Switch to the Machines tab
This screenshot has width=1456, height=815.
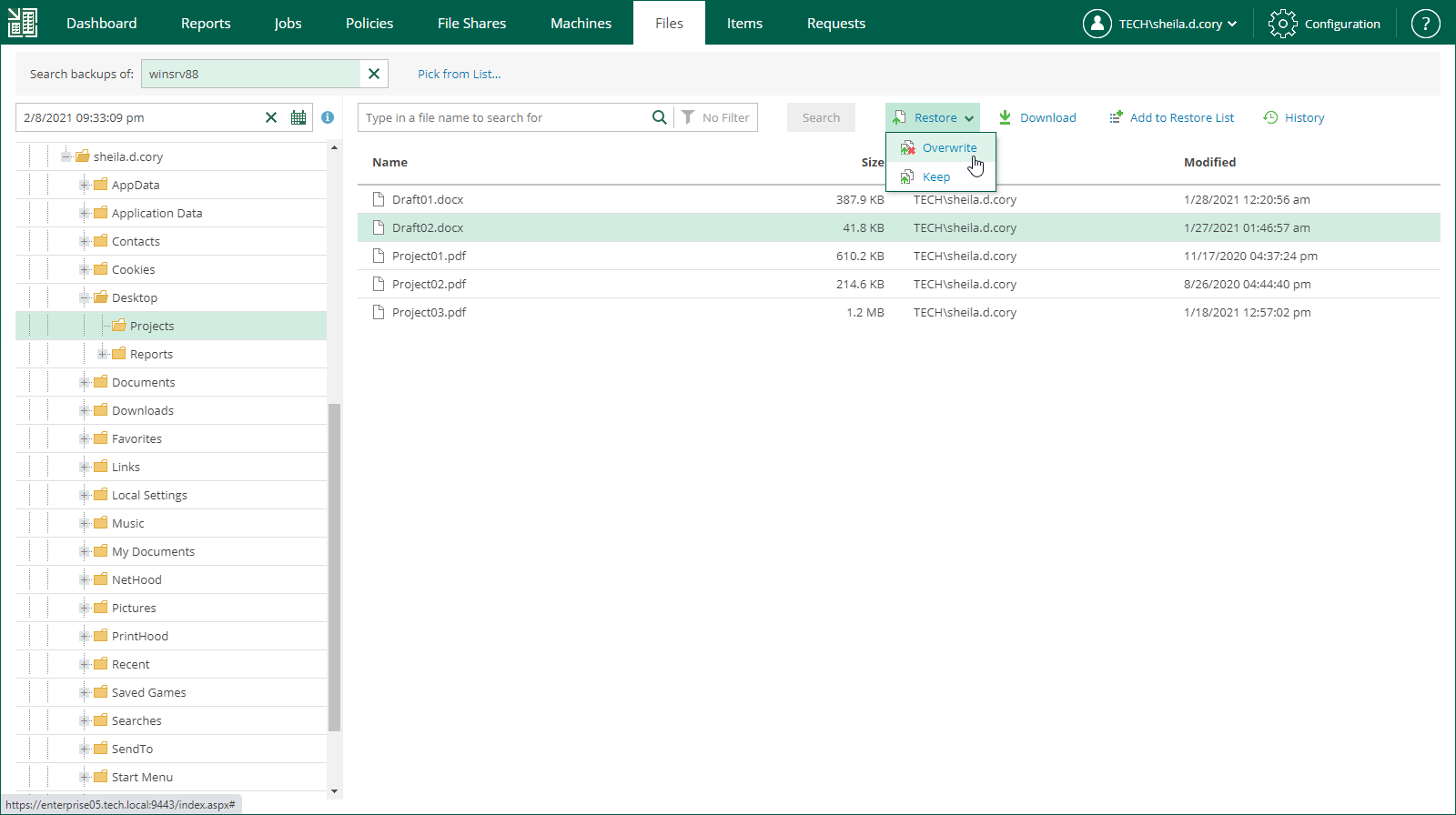tap(581, 24)
